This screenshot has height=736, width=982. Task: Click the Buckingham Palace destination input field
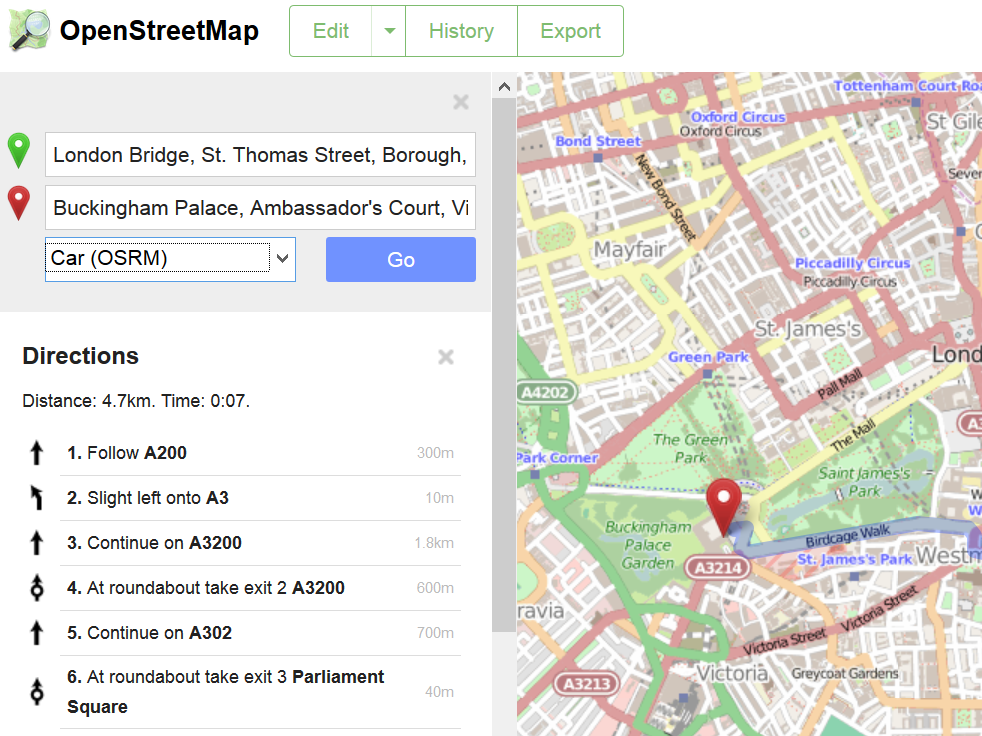point(261,207)
